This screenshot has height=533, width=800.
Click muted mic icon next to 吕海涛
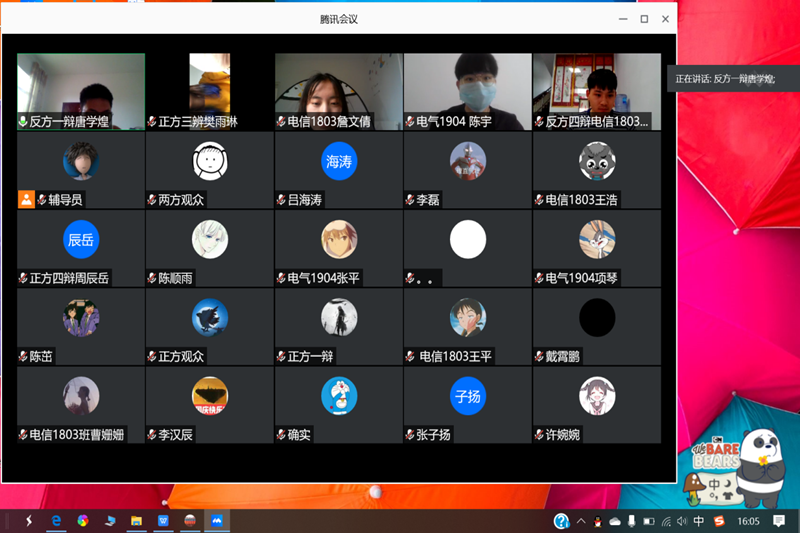coord(281,199)
